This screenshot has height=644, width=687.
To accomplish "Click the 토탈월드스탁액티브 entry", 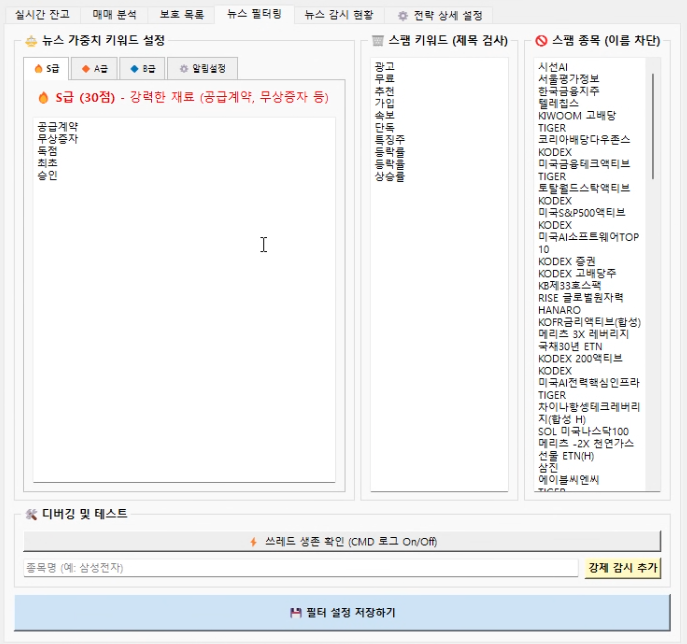I will tap(584, 188).
